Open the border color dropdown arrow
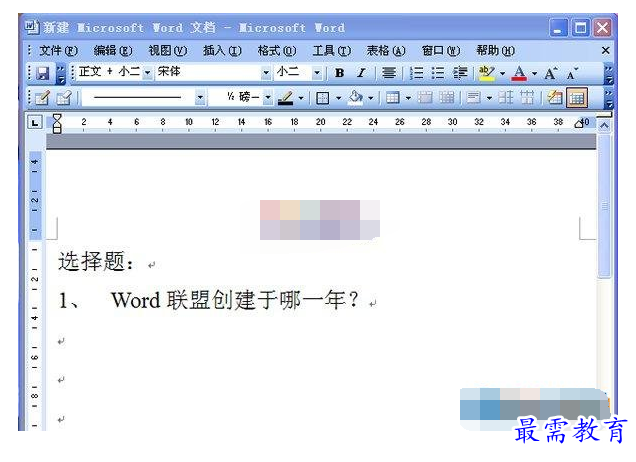636x462 pixels. (301, 98)
